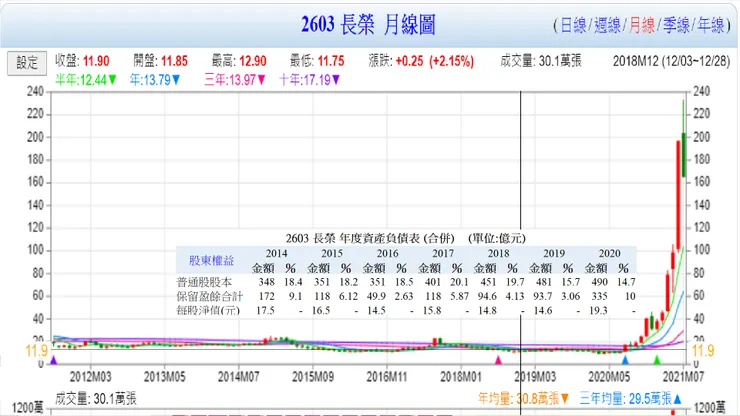The width and height of the screenshot is (740, 416).
Task: Click the 三年均量: 29.5萬張 label
Action: click(x=631, y=399)
